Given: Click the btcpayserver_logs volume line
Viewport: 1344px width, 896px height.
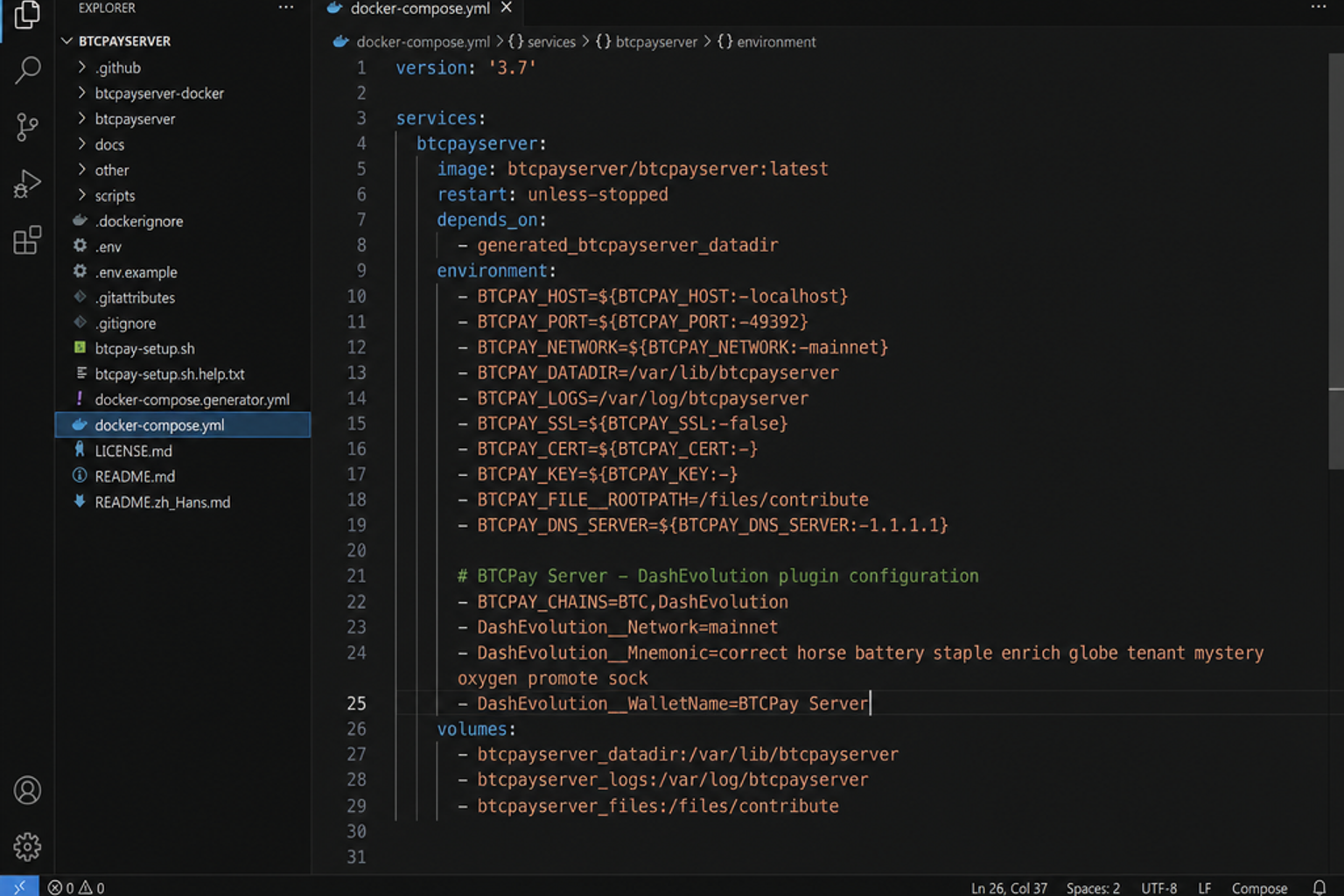Looking at the screenshot, I should click(x=663, y=780).
